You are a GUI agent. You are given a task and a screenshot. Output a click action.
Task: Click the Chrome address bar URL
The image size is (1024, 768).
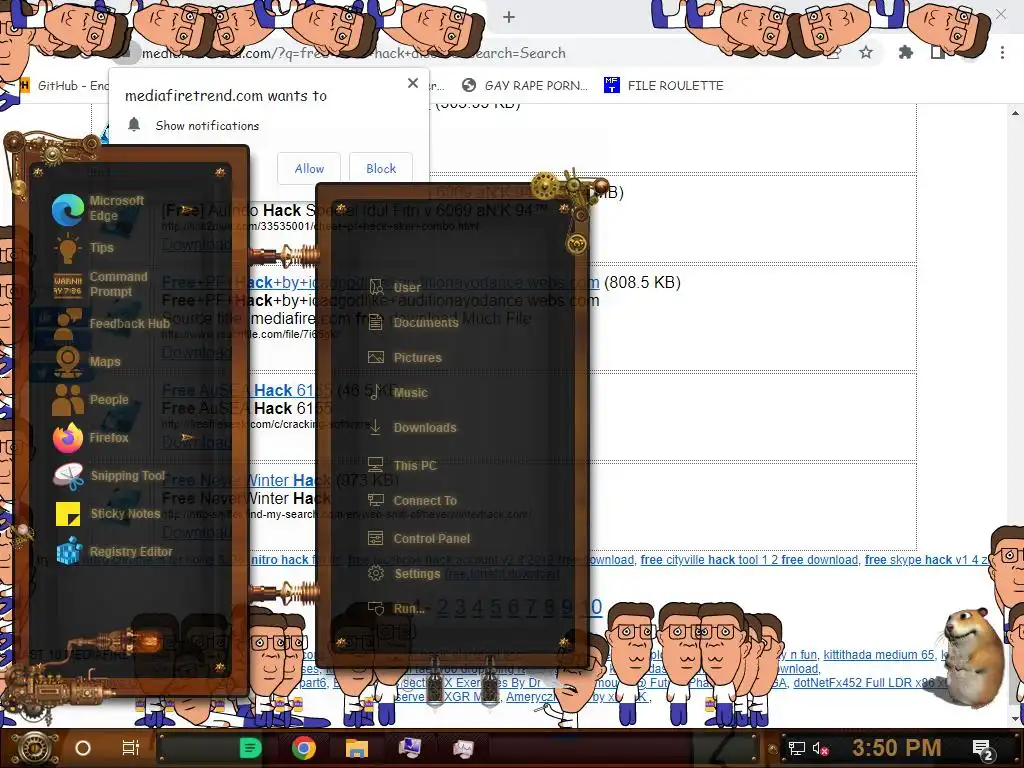coord(353,53)
